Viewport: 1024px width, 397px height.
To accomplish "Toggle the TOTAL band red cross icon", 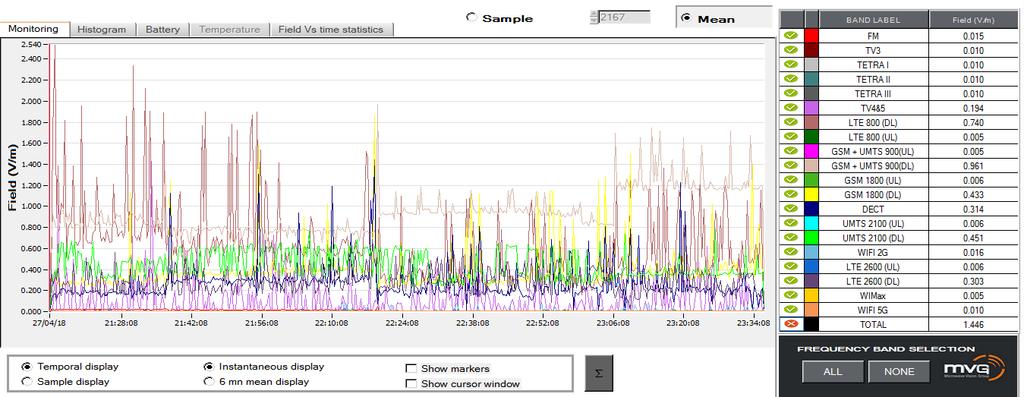I will 791,324.
